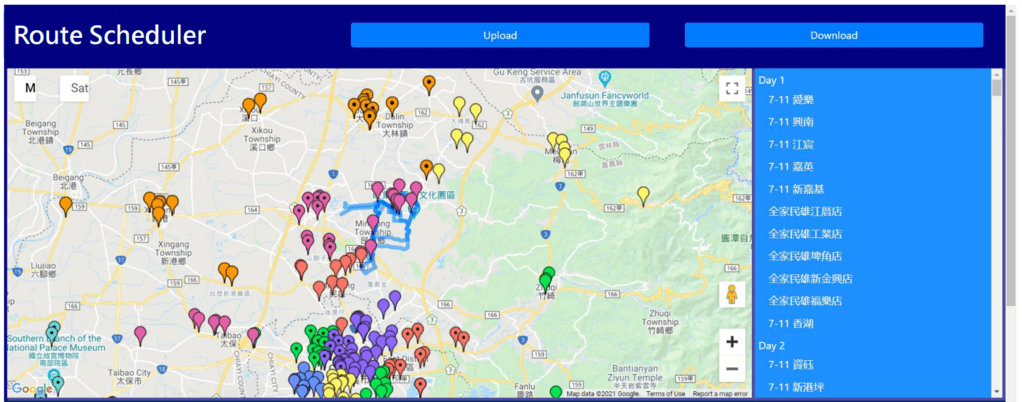Open Report a map error link

[x=720, y=394]
